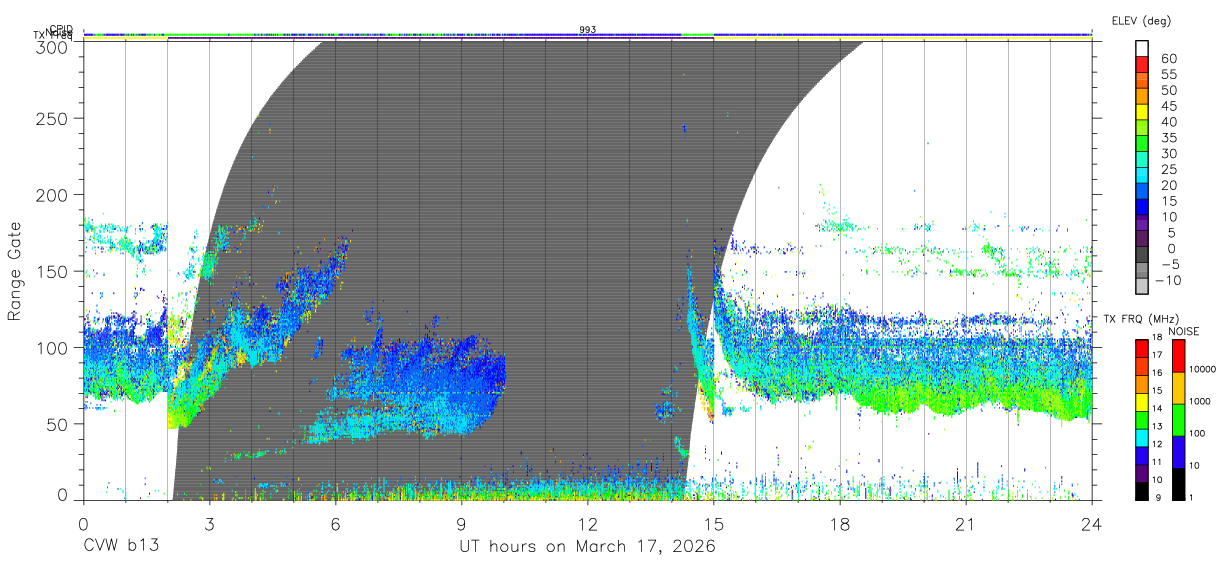Pick the yellow 40–45 segment of ELEV colorbar
Viewport: 1228px width, 567px height.
1143,112
